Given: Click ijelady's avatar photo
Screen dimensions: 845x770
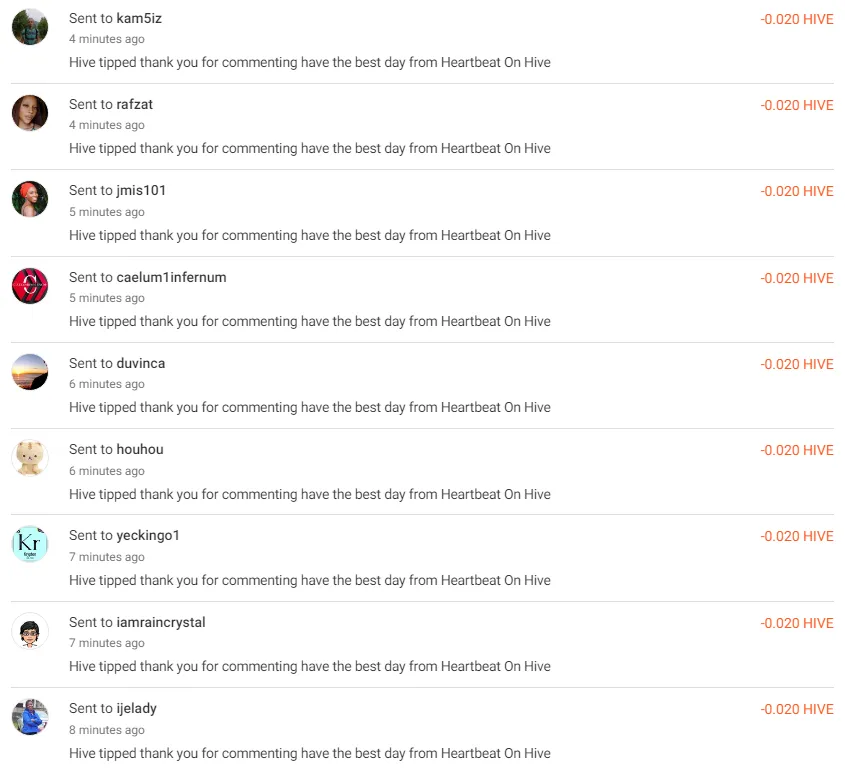Looking at the screenshot, I should coord(30,717).
